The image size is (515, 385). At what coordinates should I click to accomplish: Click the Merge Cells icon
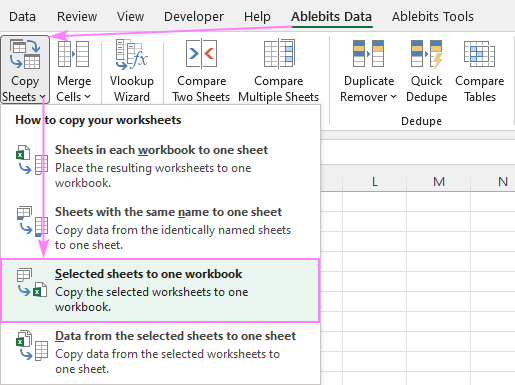73,54
